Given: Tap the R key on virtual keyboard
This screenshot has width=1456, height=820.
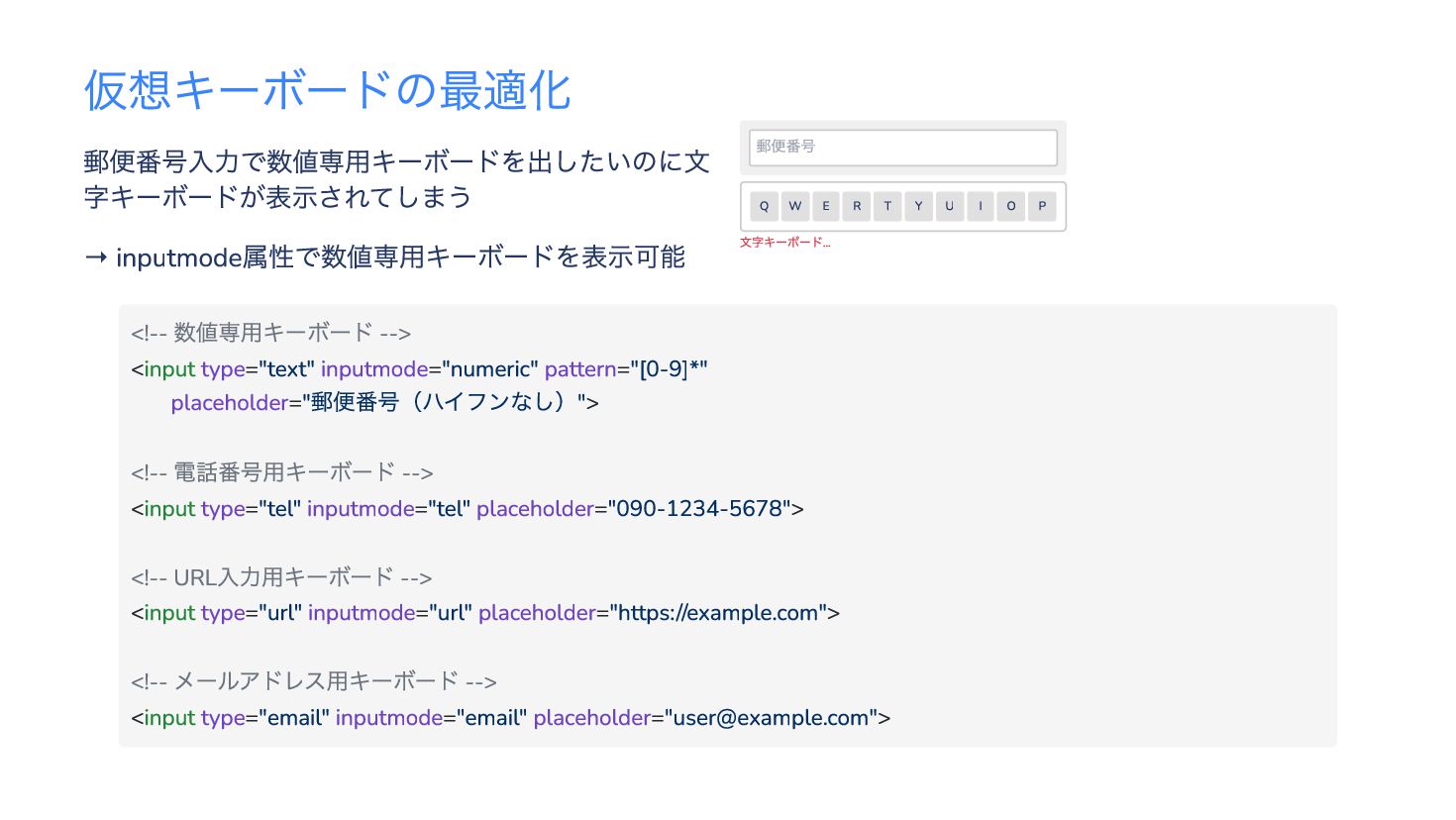Looking at the screenshot, I should coord(857,206).
